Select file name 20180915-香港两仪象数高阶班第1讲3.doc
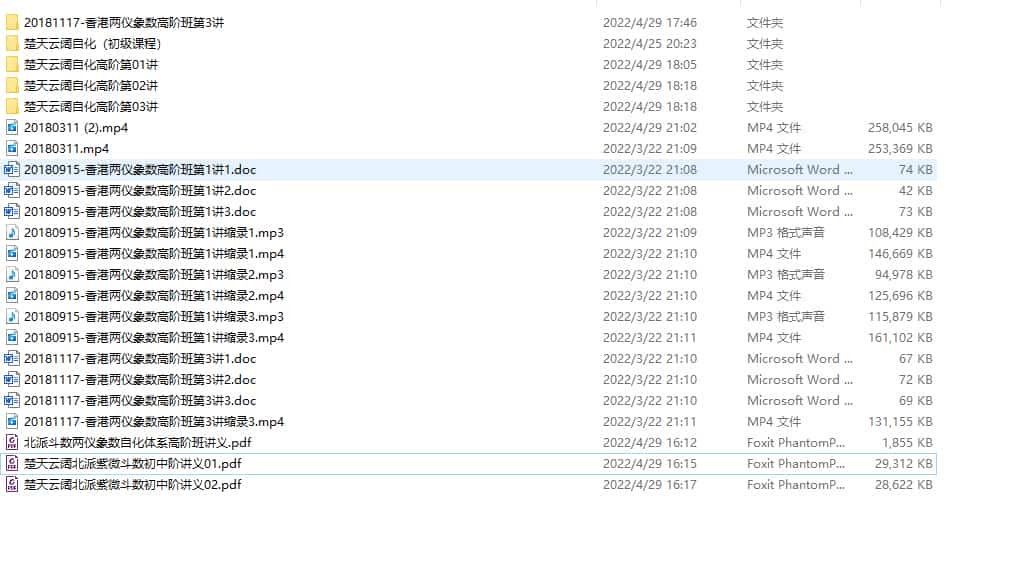 140,211
